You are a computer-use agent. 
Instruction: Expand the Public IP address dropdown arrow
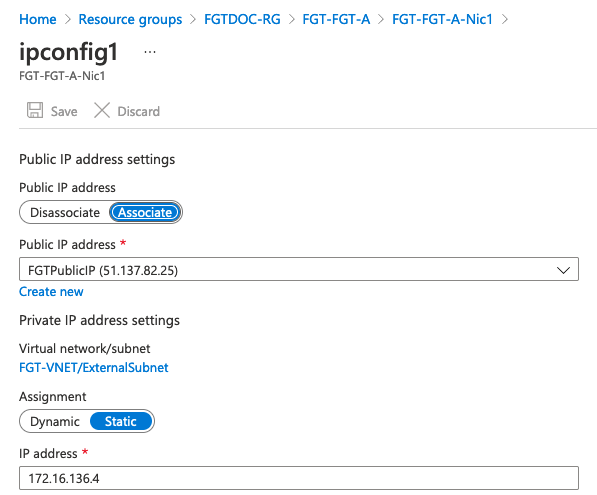[x=563, y=270]
